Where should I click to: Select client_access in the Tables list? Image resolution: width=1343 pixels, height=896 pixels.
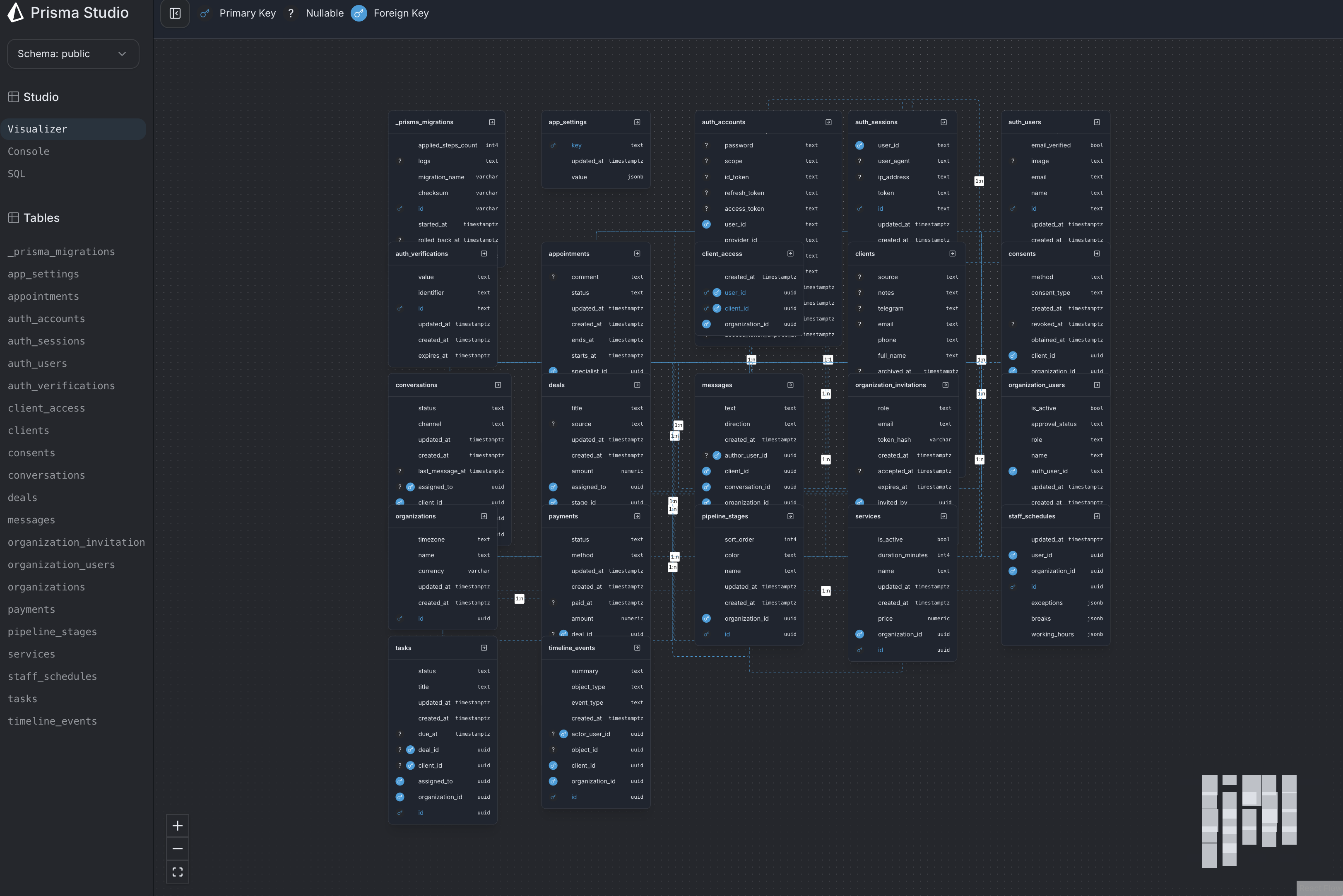click(x=46, y=408)
